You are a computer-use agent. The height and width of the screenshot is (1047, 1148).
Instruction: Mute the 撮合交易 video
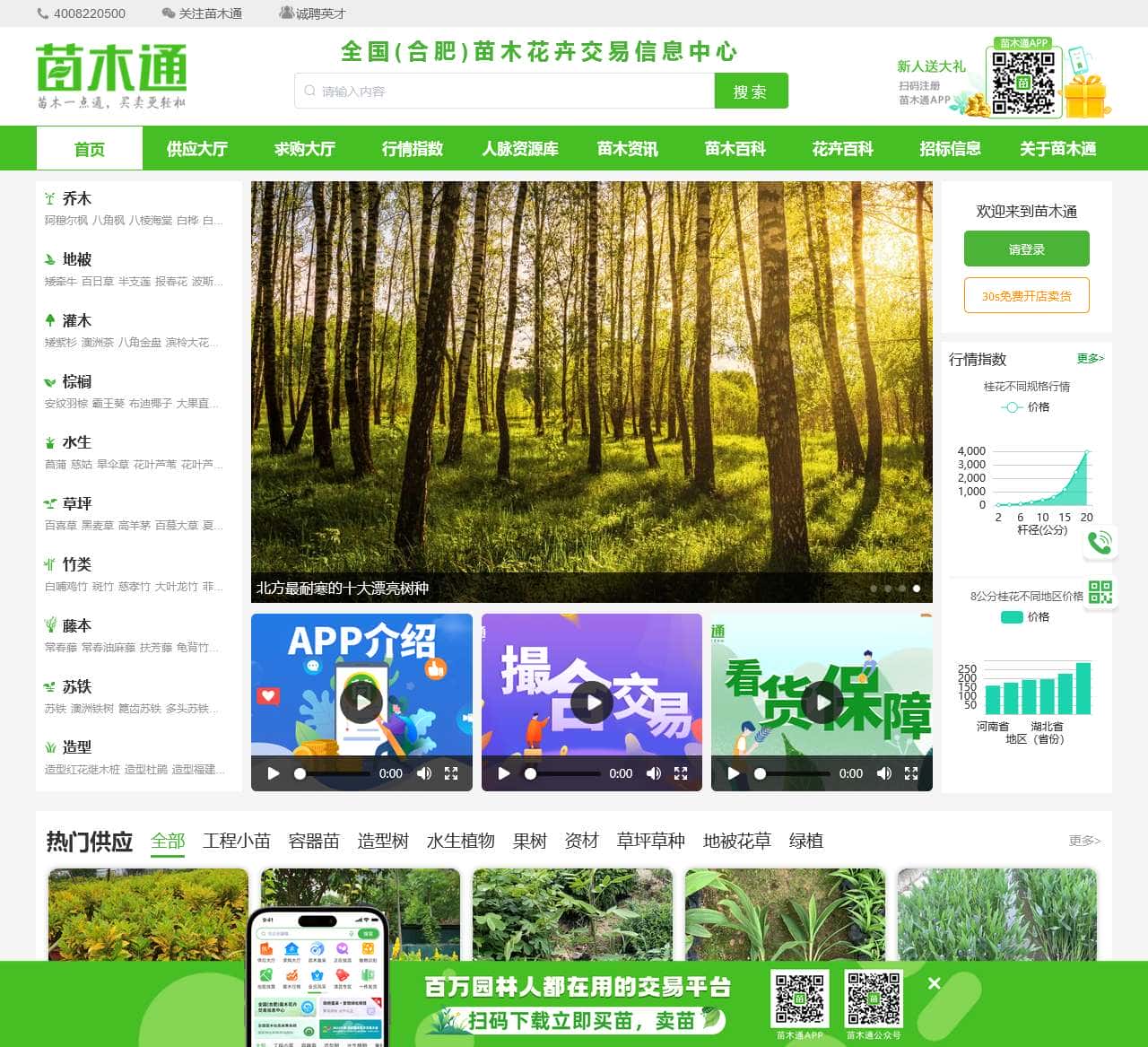pos(654,773)
